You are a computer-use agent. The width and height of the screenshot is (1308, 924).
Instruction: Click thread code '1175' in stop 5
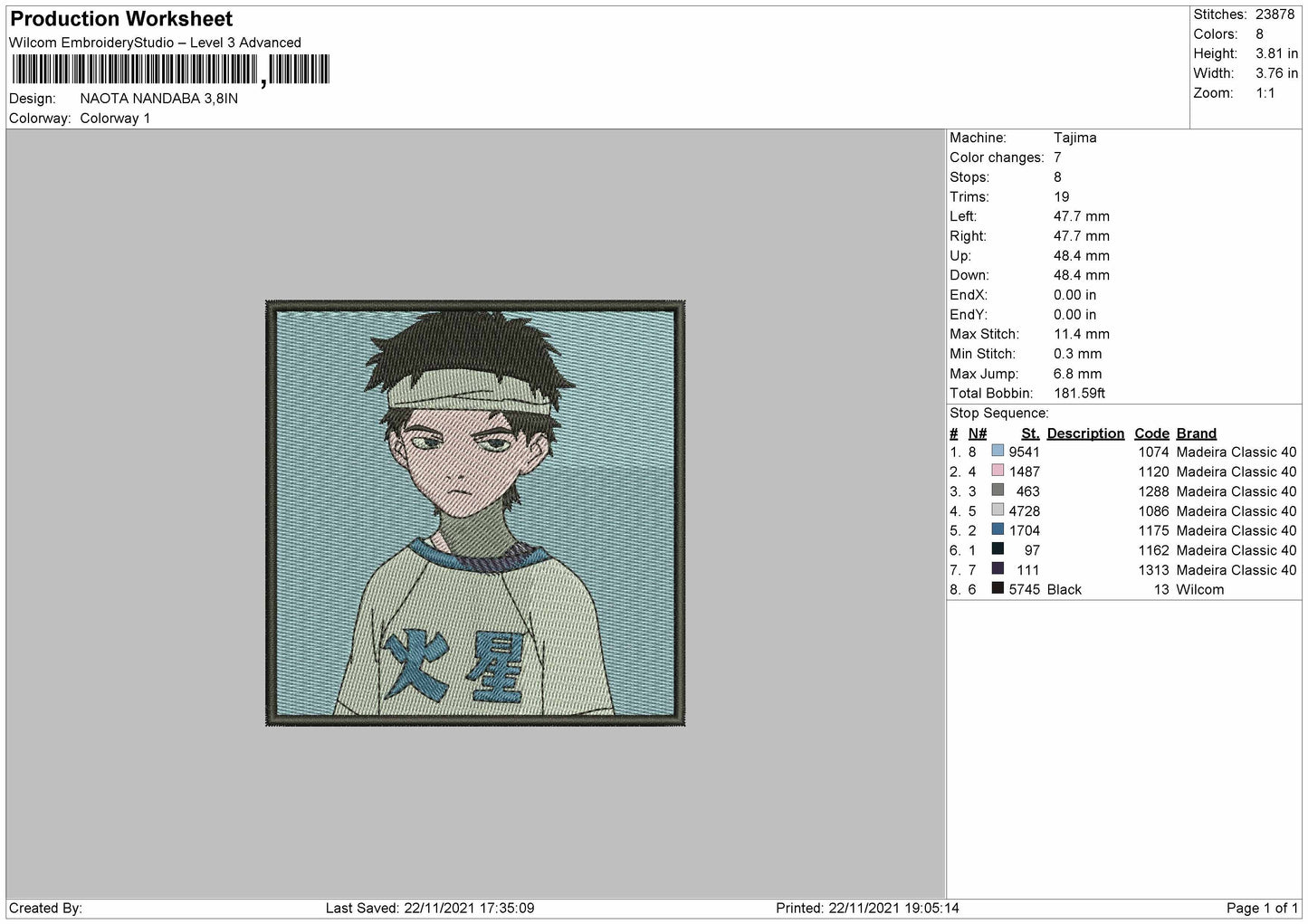click(1153, 531)
